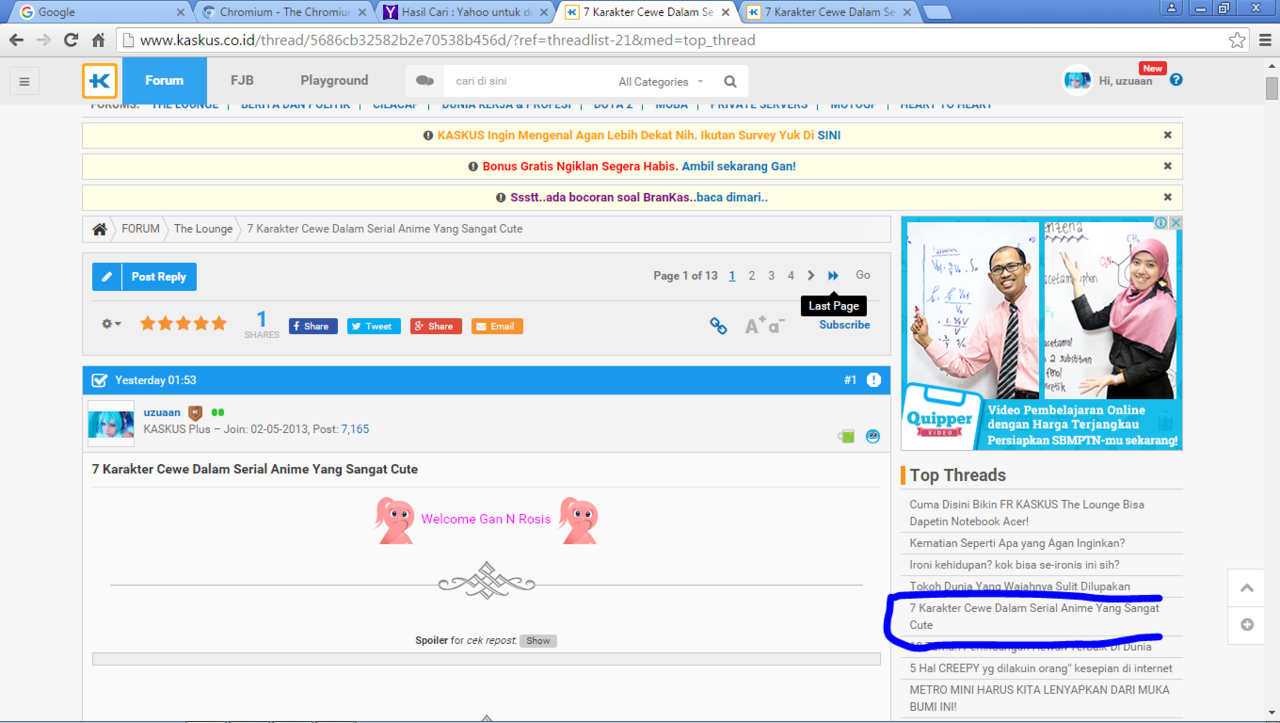1280x723 pixels.
Task: Toggle the bookmark star in the address bar
Action: pos(1237,41)
